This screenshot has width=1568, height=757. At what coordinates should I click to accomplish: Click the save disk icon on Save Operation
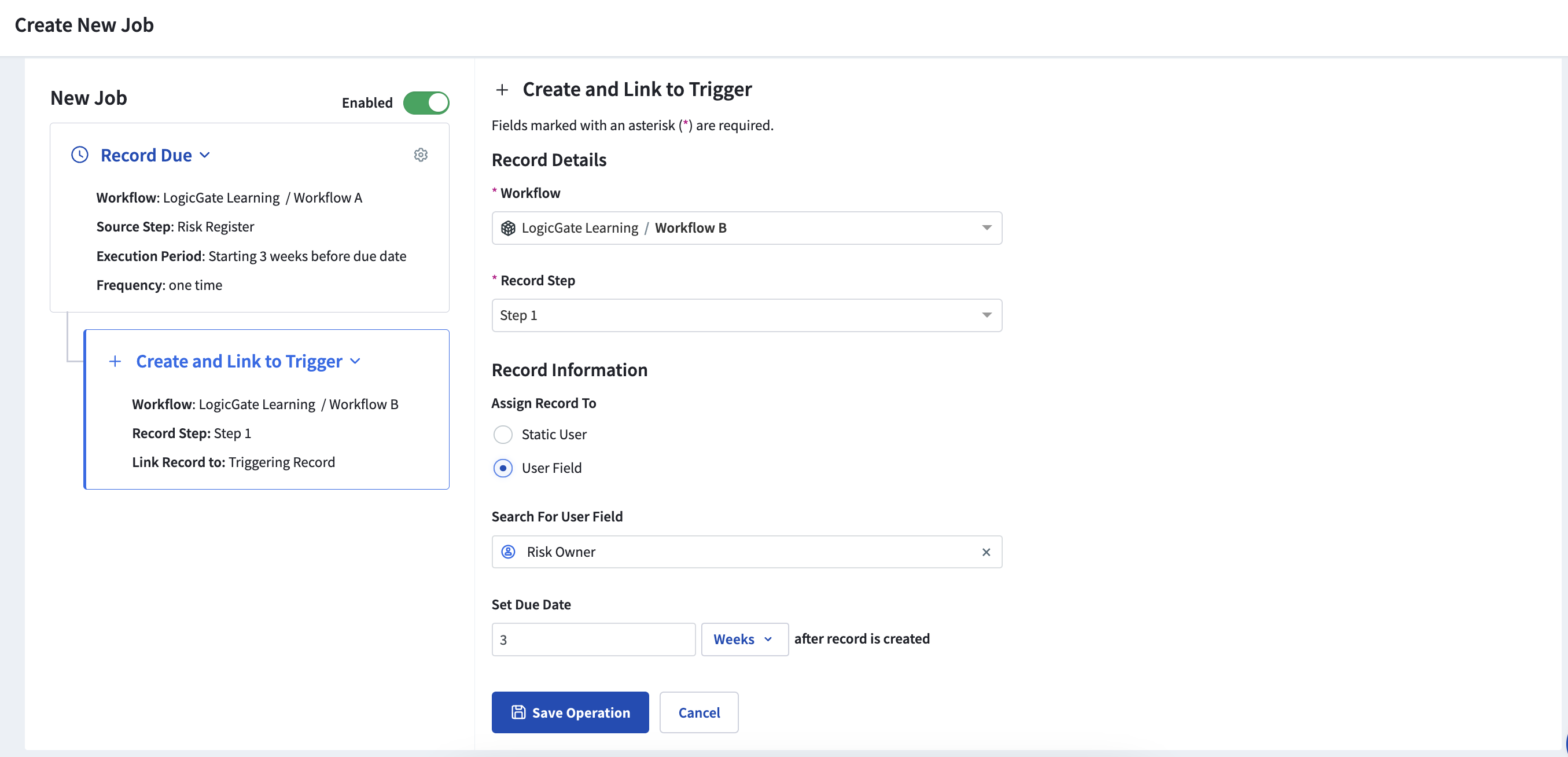point(518,712)
